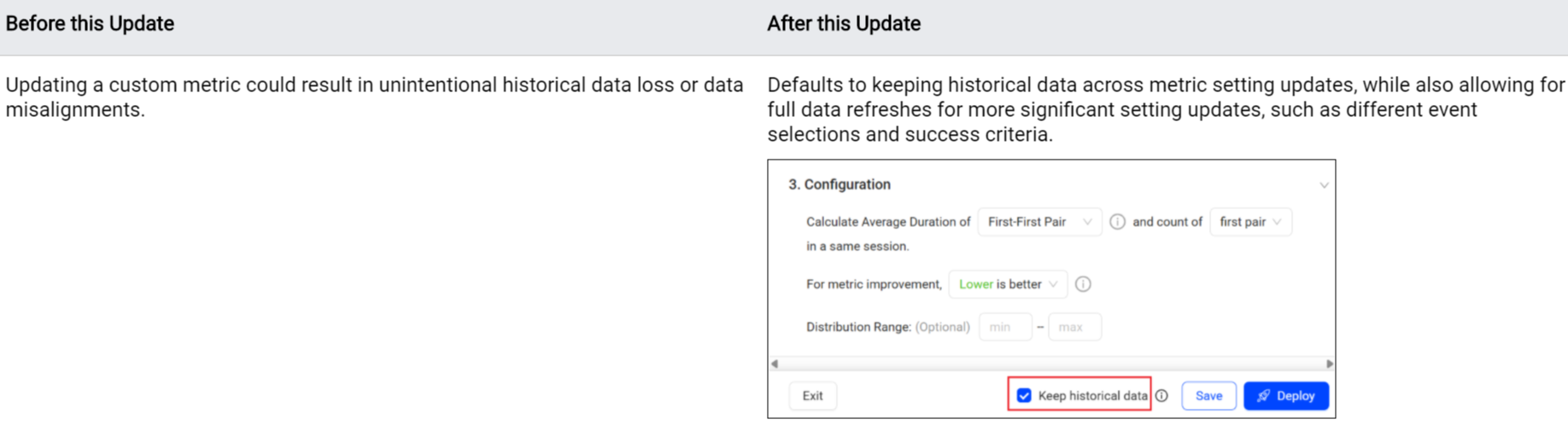Click the Distribution Range max field
This screenshot has width=1568, height=431.
(x=1074, y=327)
